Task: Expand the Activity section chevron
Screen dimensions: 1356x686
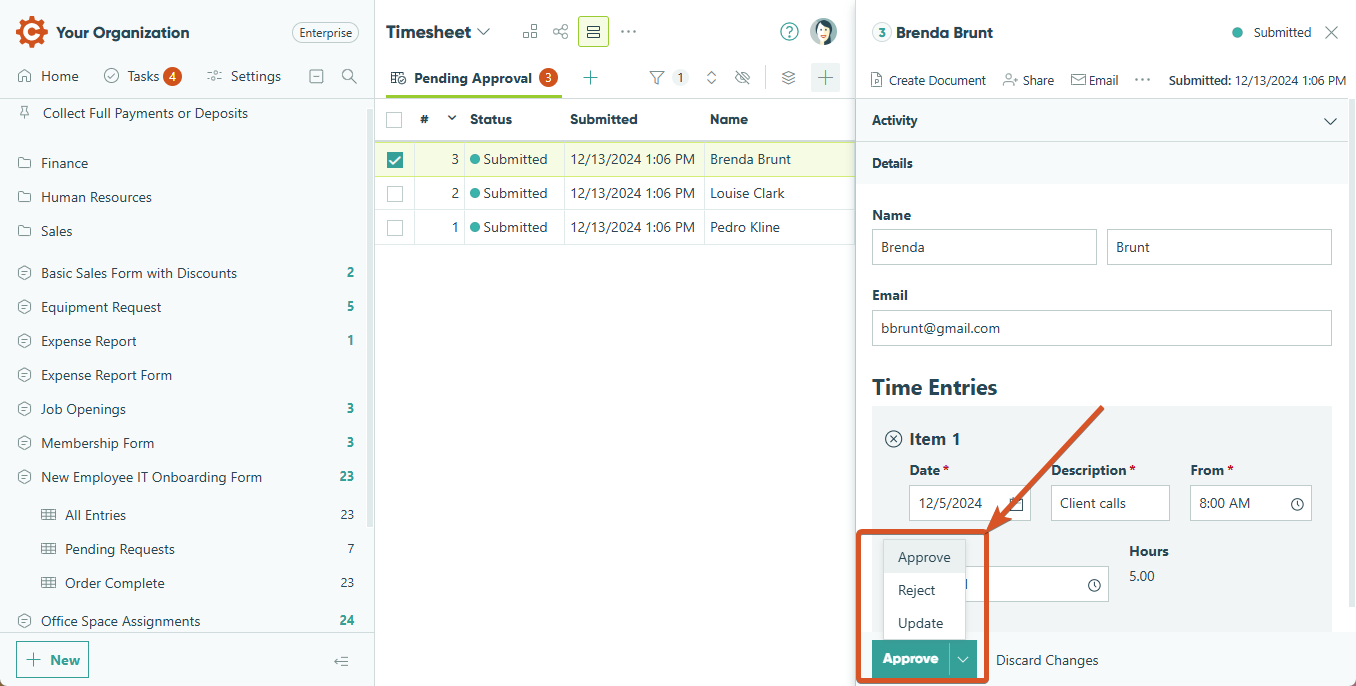Action: click(x=1330, y=121)
